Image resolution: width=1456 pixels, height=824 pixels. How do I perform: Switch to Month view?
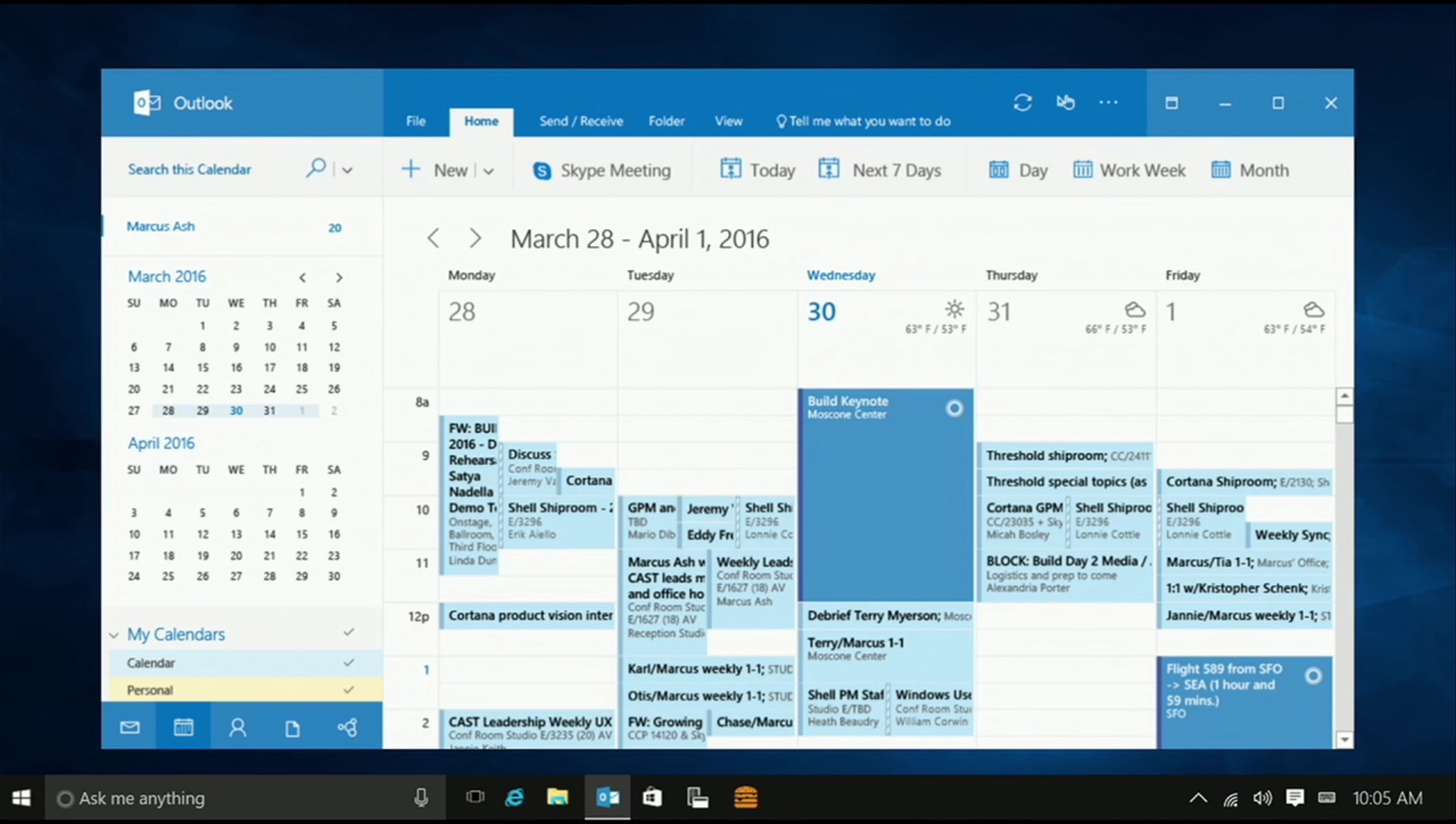tap(1250, 170)
